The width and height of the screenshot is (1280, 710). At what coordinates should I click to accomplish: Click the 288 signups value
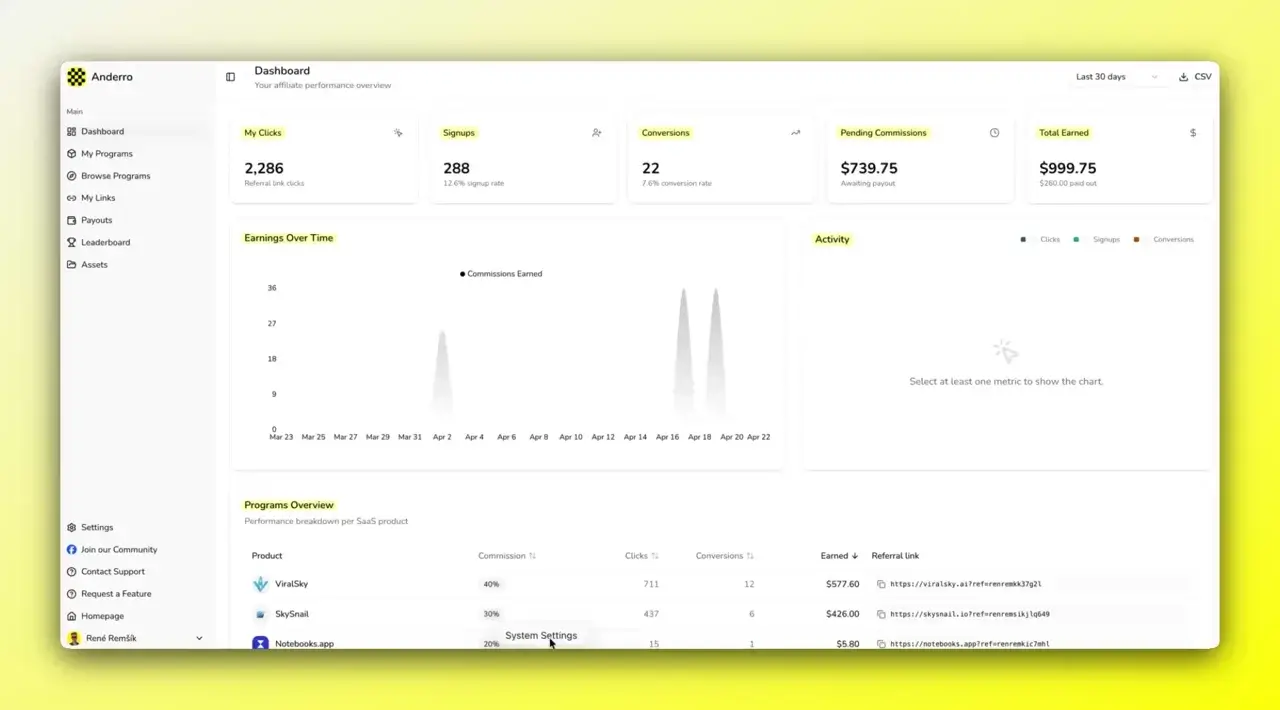[456, 168]
